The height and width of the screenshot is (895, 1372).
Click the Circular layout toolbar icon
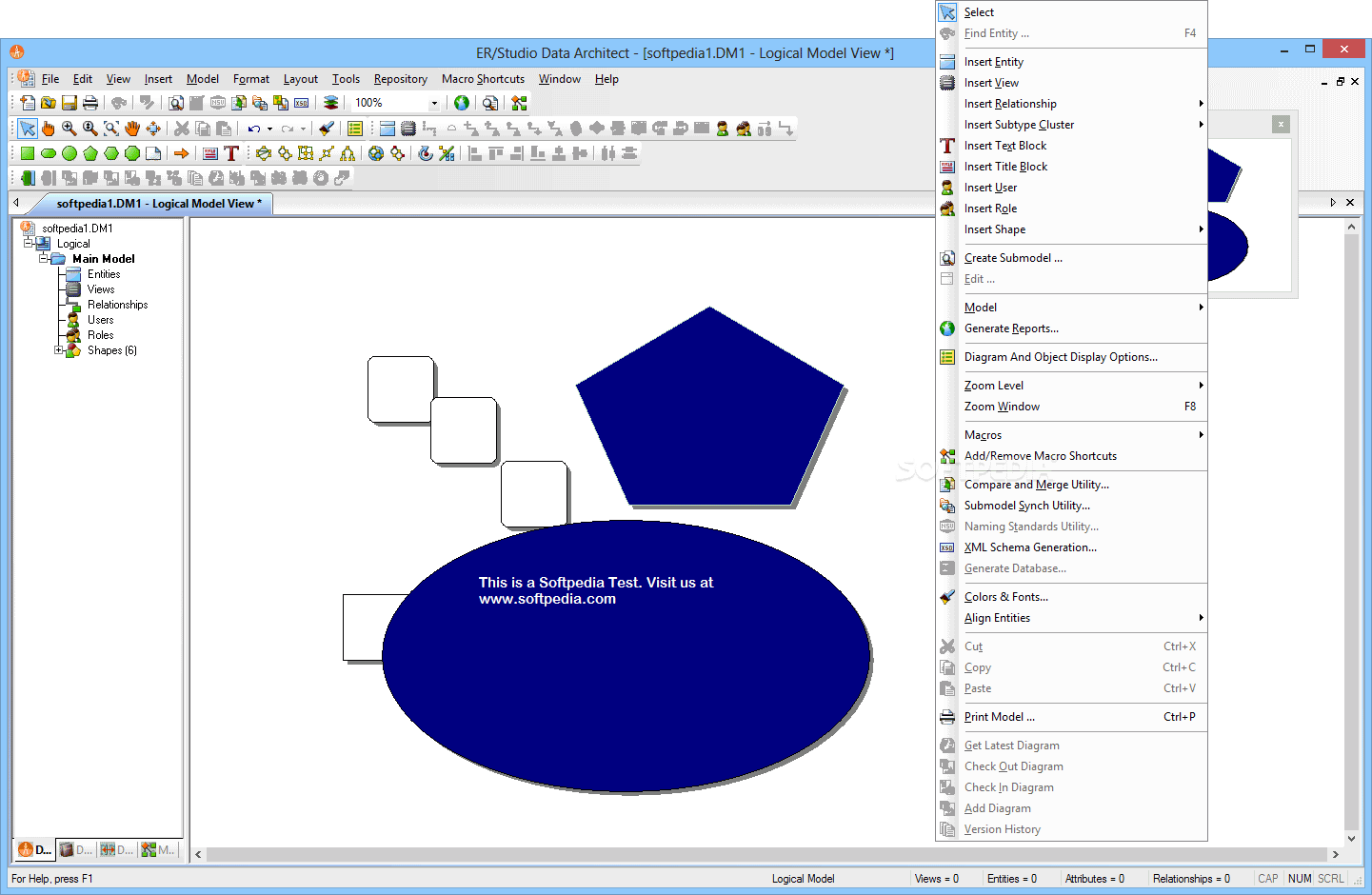click(x=264, y=152)
